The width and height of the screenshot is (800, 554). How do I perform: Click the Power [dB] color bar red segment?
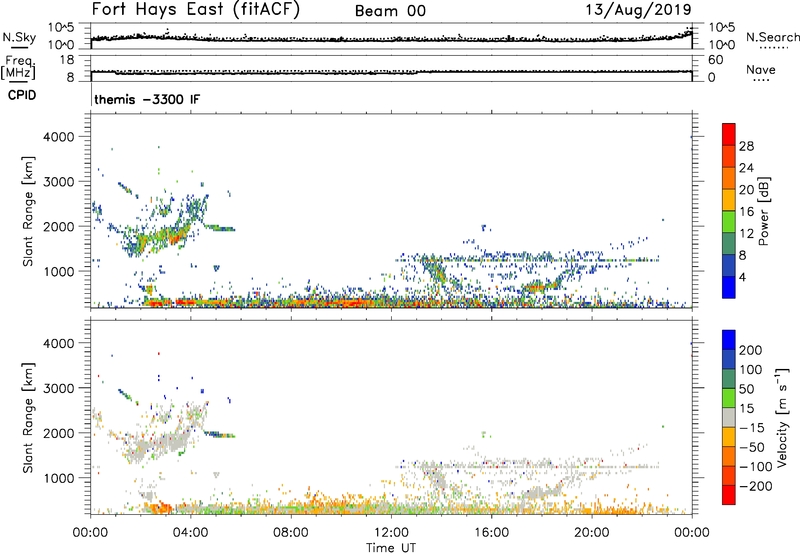pyautogui.click(x=729, y=134)
